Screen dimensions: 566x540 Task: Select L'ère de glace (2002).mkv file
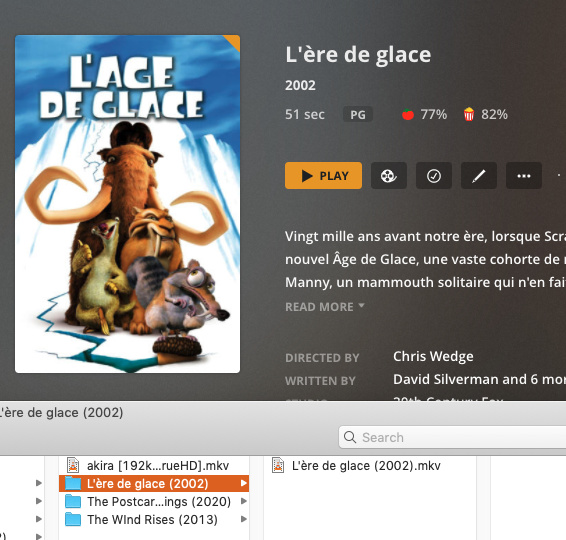(x=356, y=465)
